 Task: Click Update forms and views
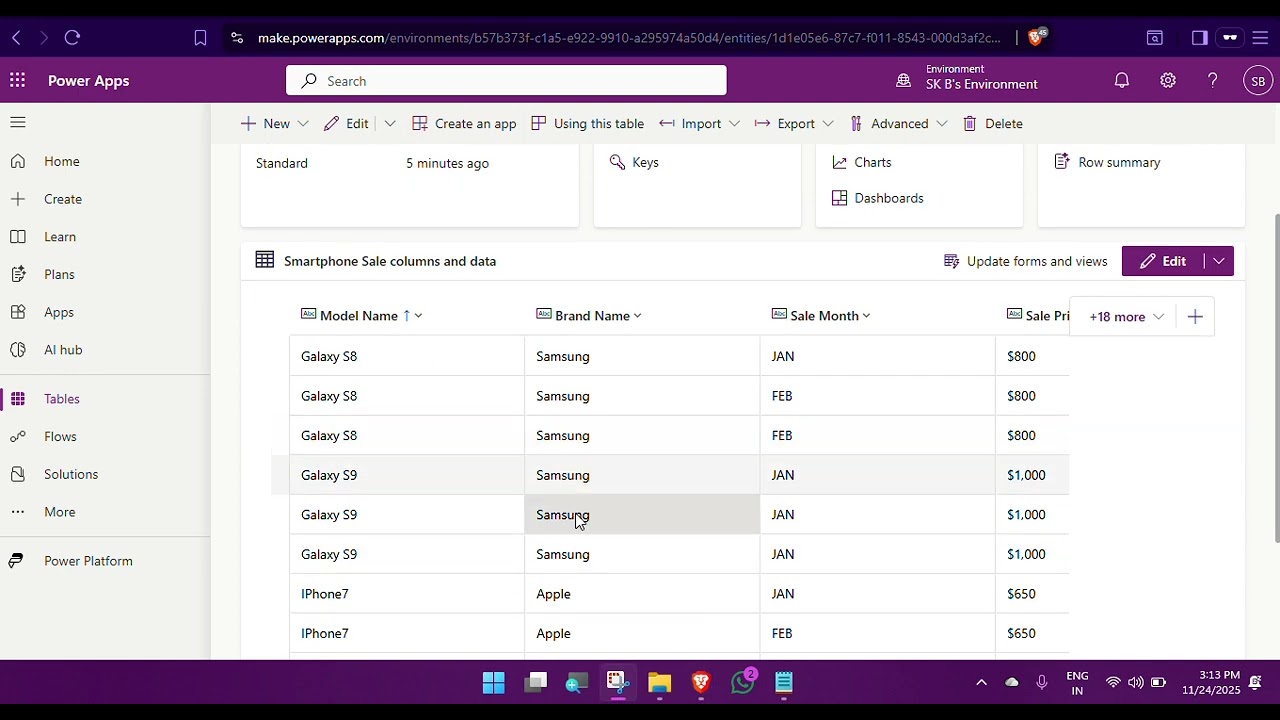1026,261
